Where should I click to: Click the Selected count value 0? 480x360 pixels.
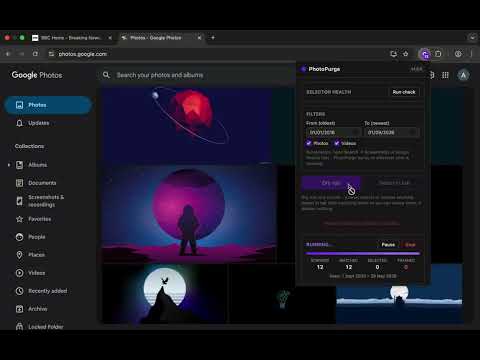(x=377, y=267)
